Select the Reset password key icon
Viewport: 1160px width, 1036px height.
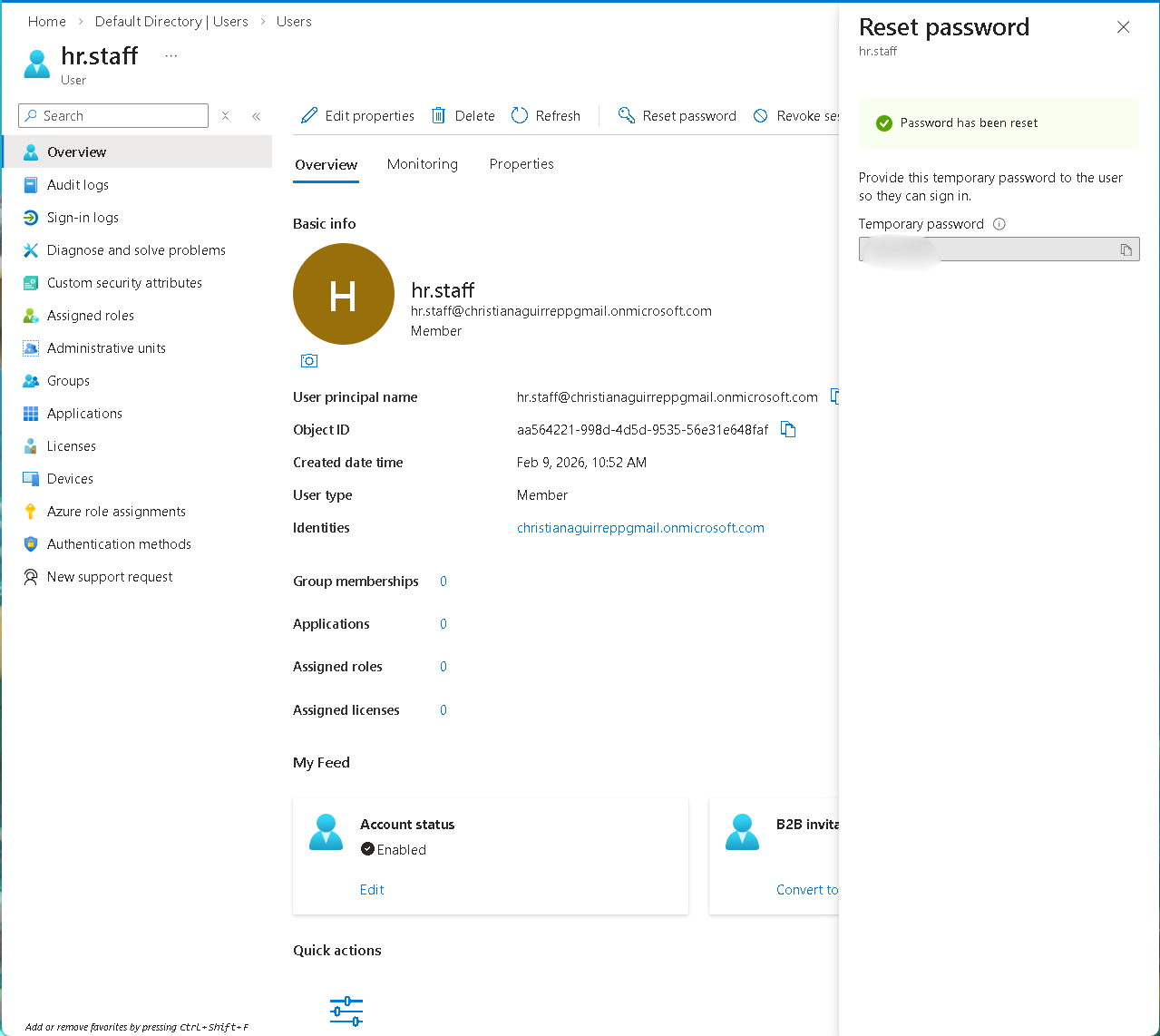[627, 115]
